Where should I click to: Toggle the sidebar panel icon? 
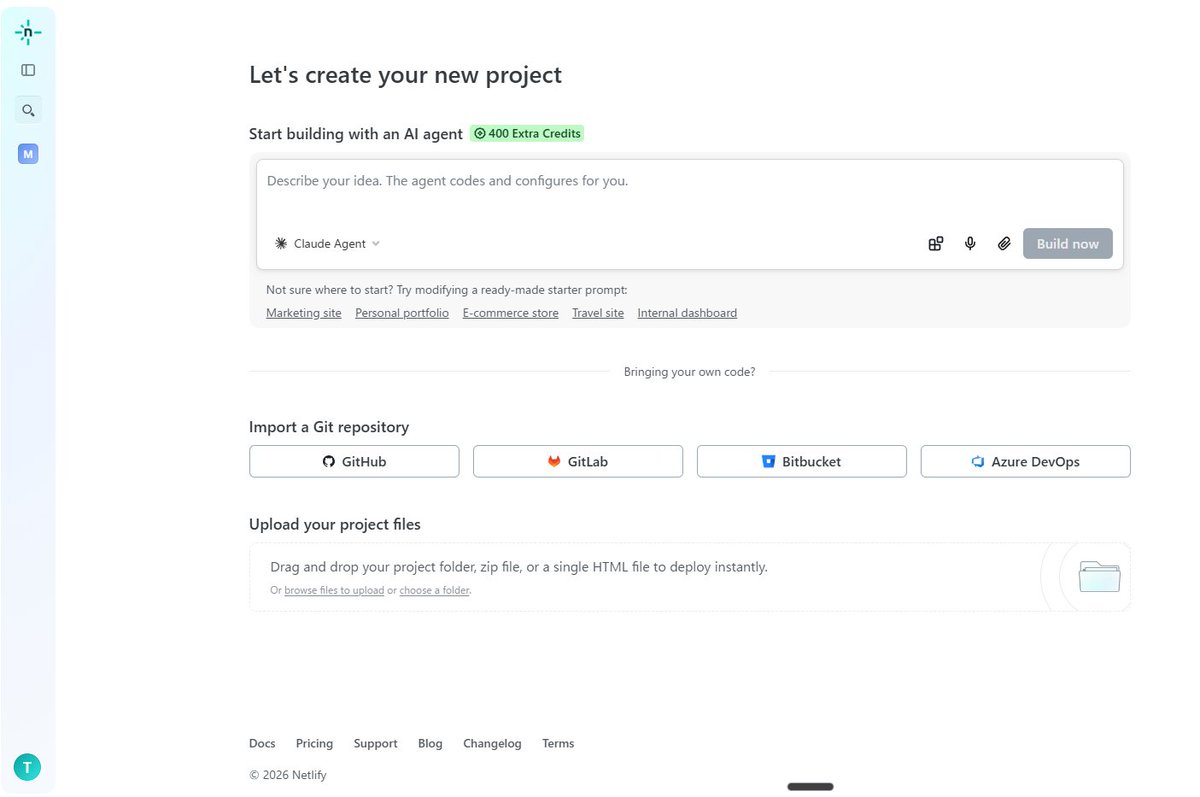coord(28,70)
